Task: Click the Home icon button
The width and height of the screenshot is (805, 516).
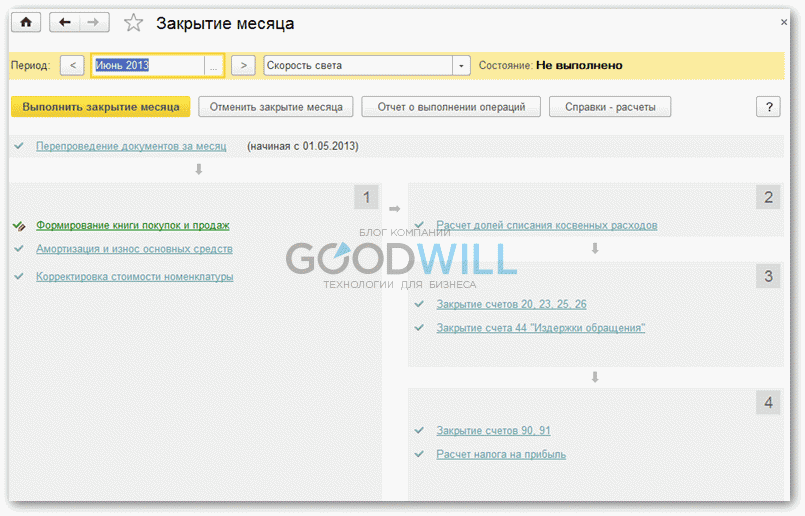Action: (26, 22)
